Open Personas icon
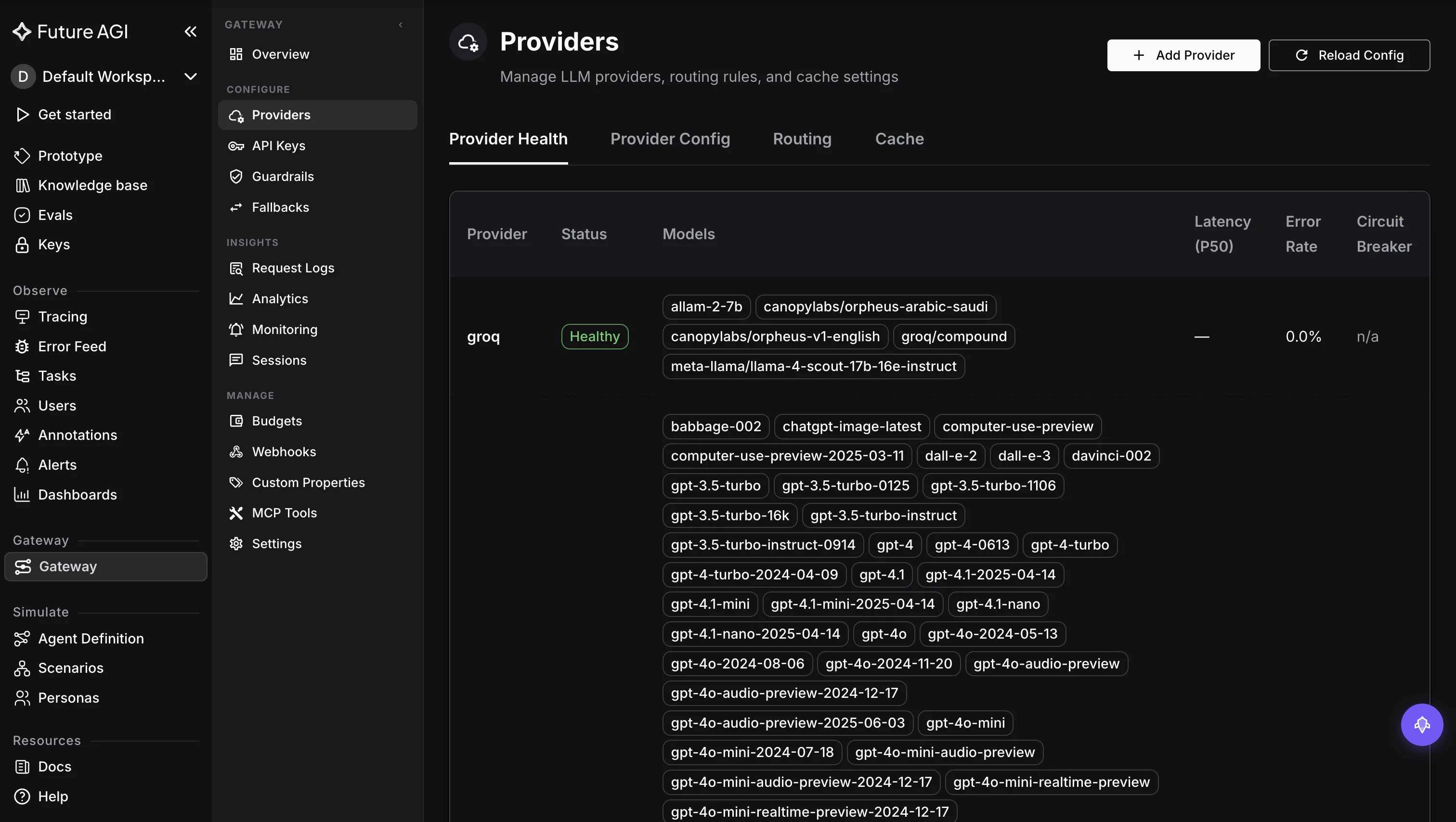The height and width of the screenshot is (822, 1456). click(22, 698)
